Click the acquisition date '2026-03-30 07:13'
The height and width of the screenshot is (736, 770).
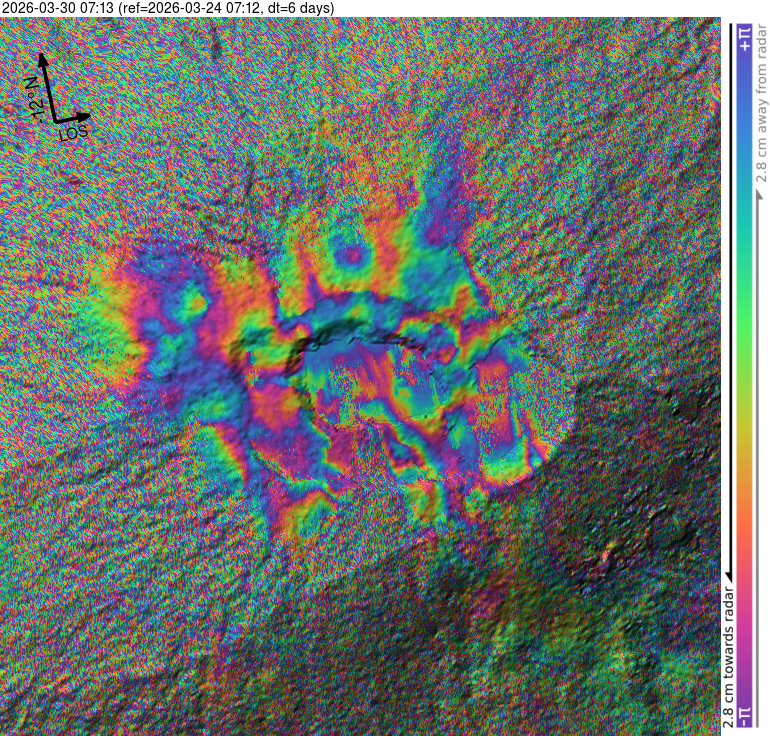(x=57, y=8)
